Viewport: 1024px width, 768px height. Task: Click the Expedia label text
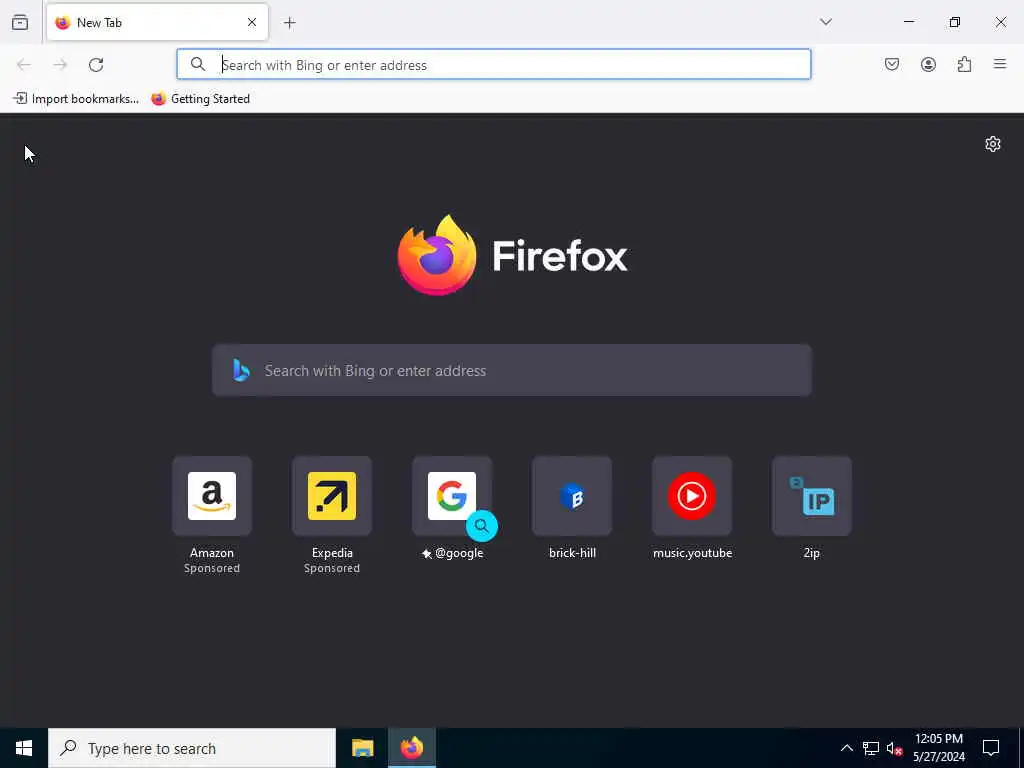(x=332, y=552)
